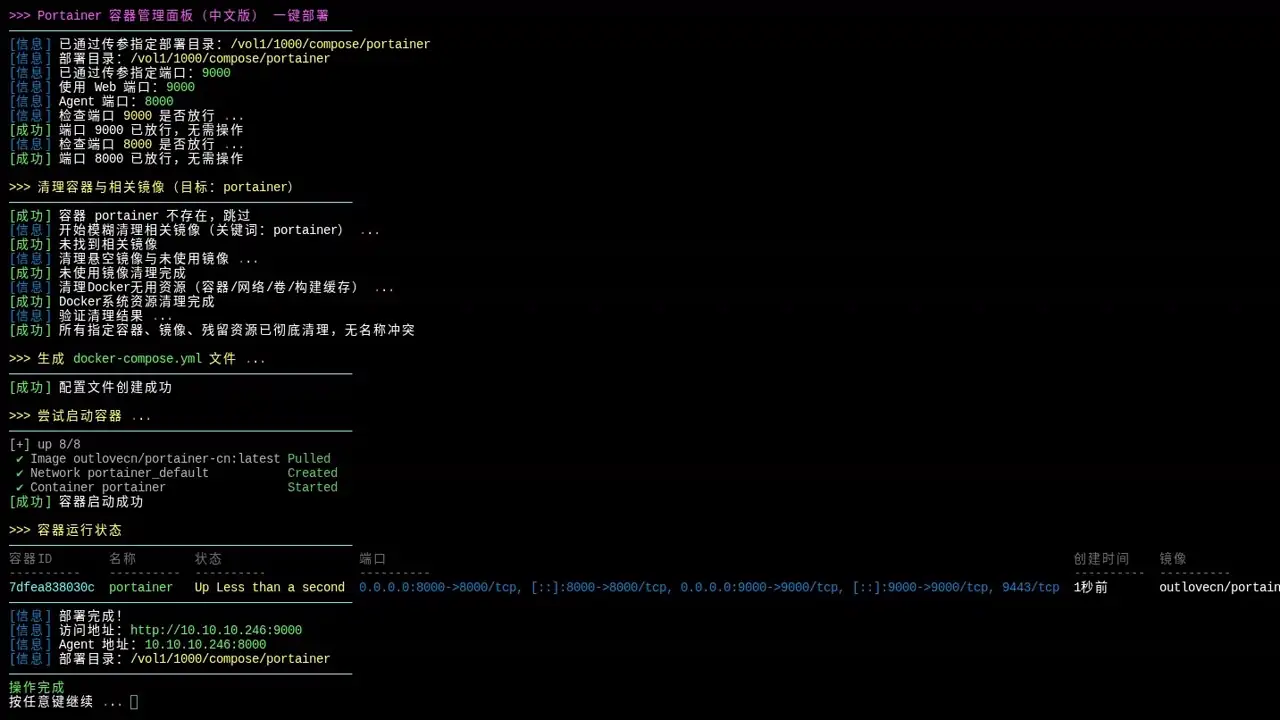Screen dimensions: 1280x720
Task: Select the port mapping 0.0.0.0:9000->9000/tcp
Action: (759, 588)
